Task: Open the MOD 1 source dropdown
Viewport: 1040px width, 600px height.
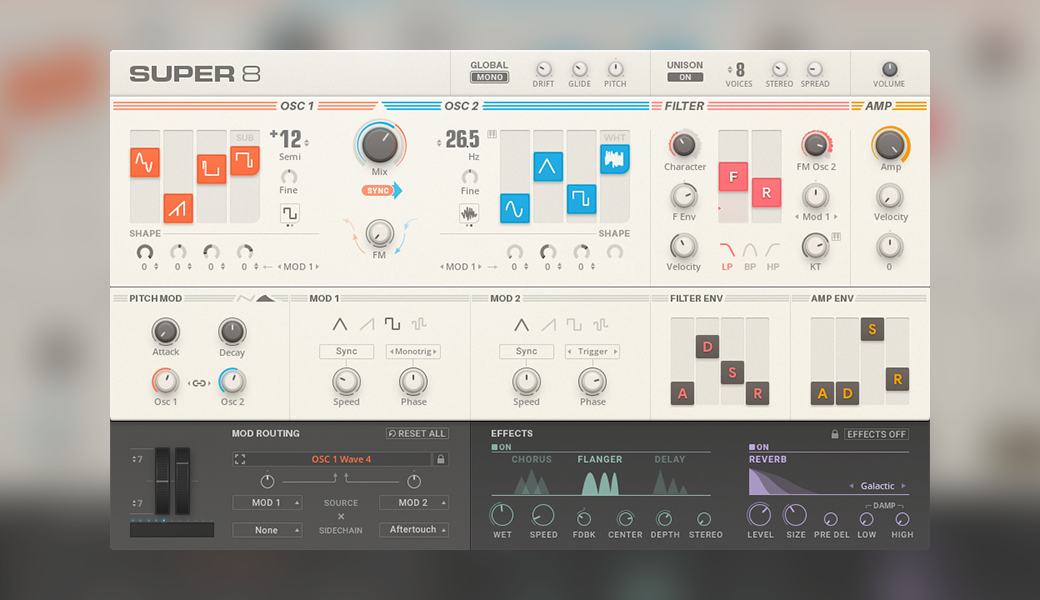Action: [267, 503]
